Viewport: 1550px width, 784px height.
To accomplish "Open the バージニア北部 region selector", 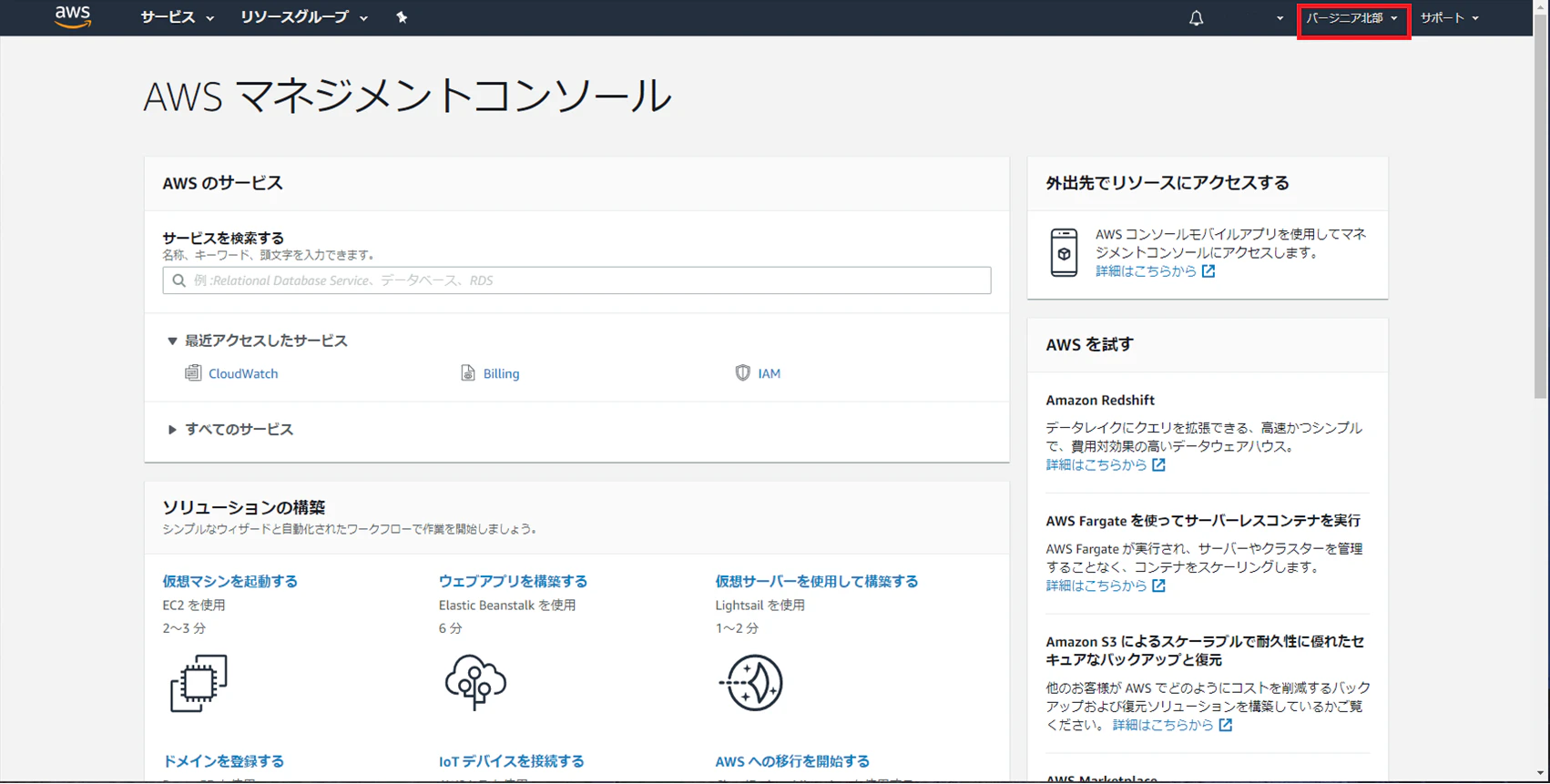I will click(x=1352, y=18).
